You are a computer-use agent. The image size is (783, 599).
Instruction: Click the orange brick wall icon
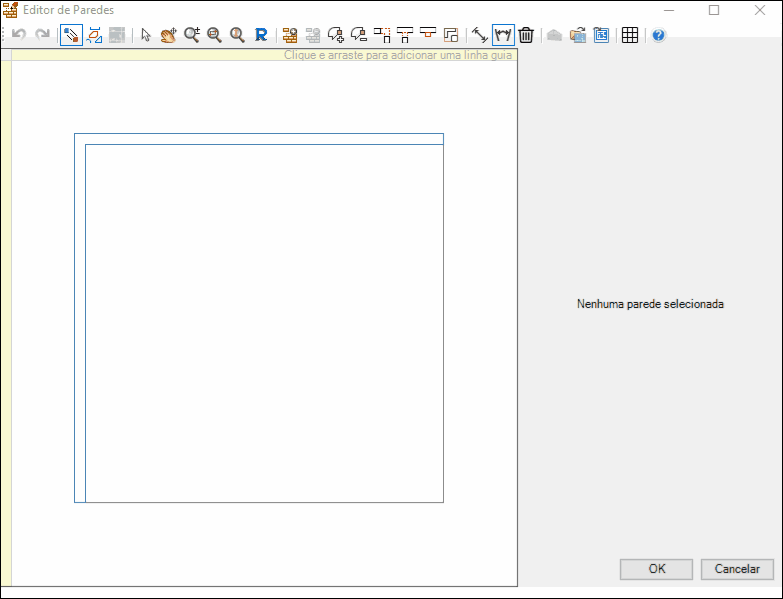click(290, 35)
